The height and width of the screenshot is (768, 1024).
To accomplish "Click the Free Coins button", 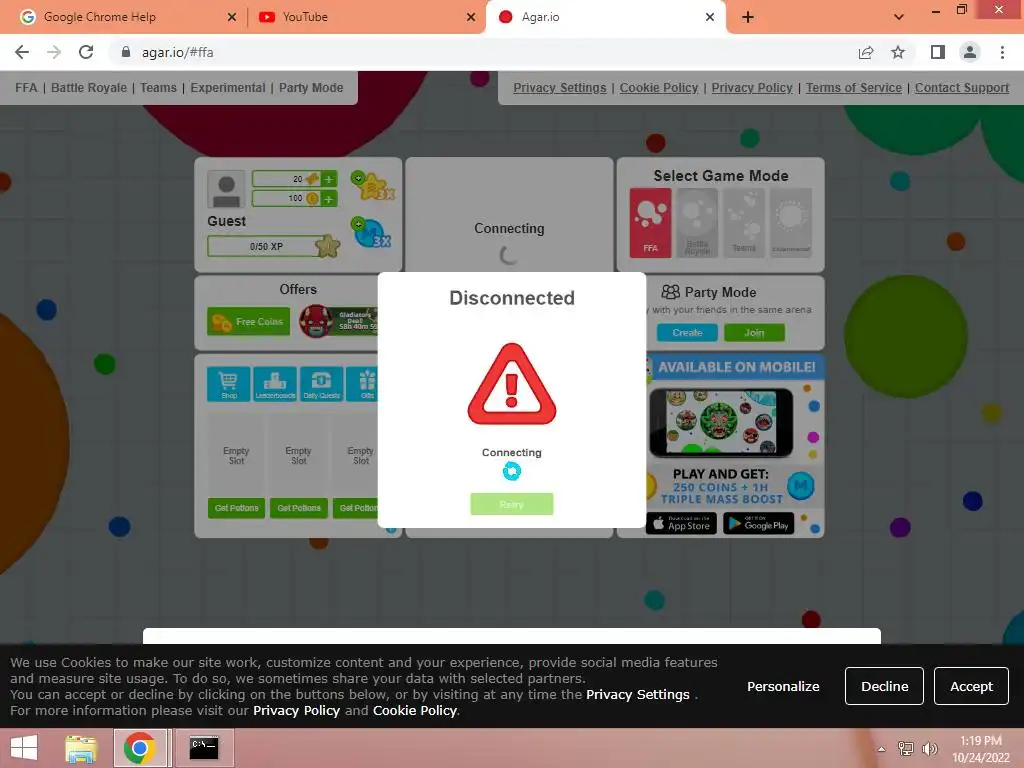I will click(248, 321).
